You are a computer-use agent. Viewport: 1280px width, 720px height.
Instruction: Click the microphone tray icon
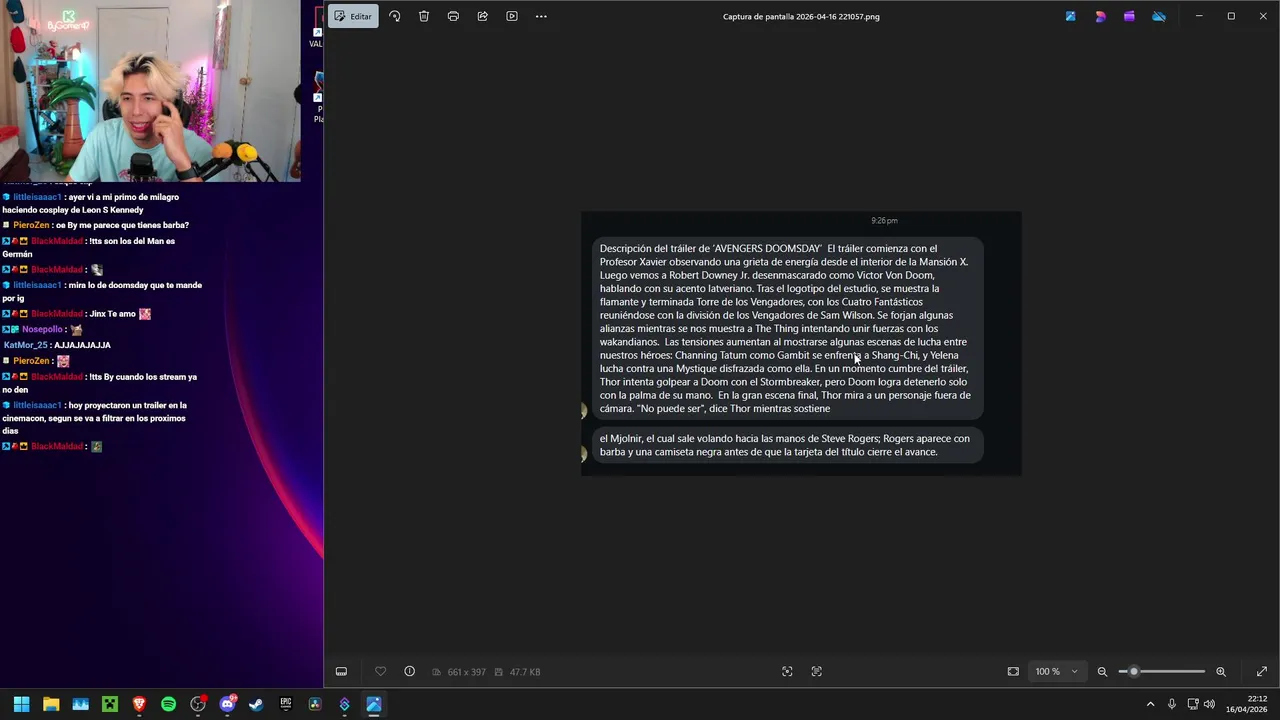pyautogui.click(x=1172, y=704)
